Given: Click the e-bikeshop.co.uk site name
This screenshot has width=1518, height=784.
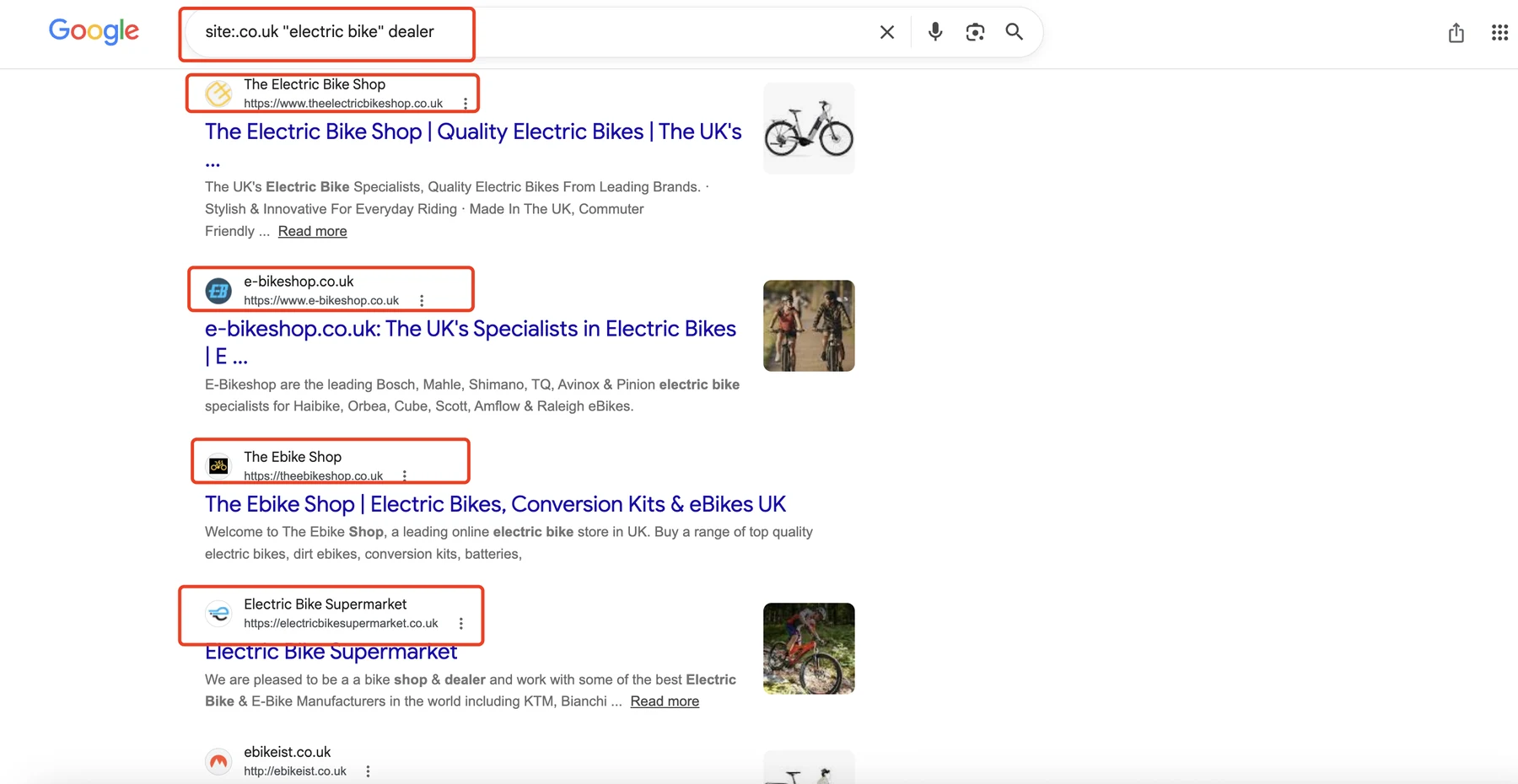Looking at the screenshot, I should 299,282.
